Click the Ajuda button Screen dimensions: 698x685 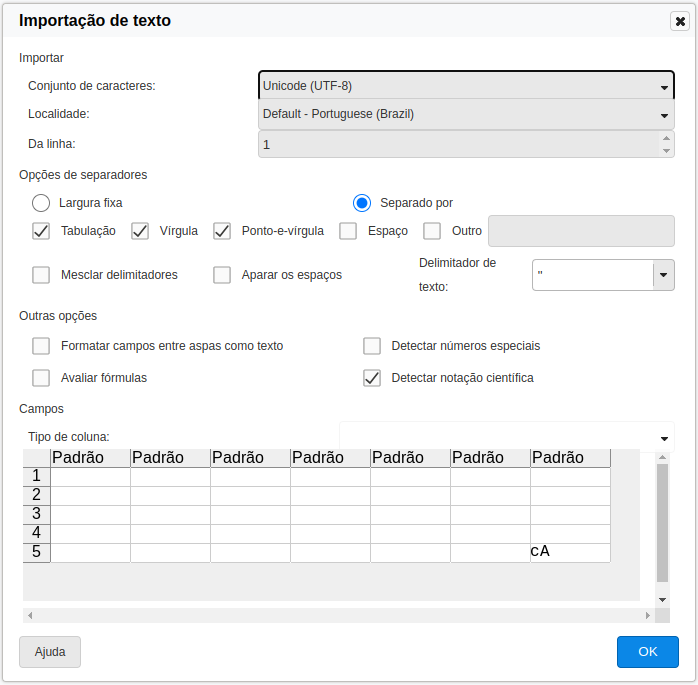[50, 652]
